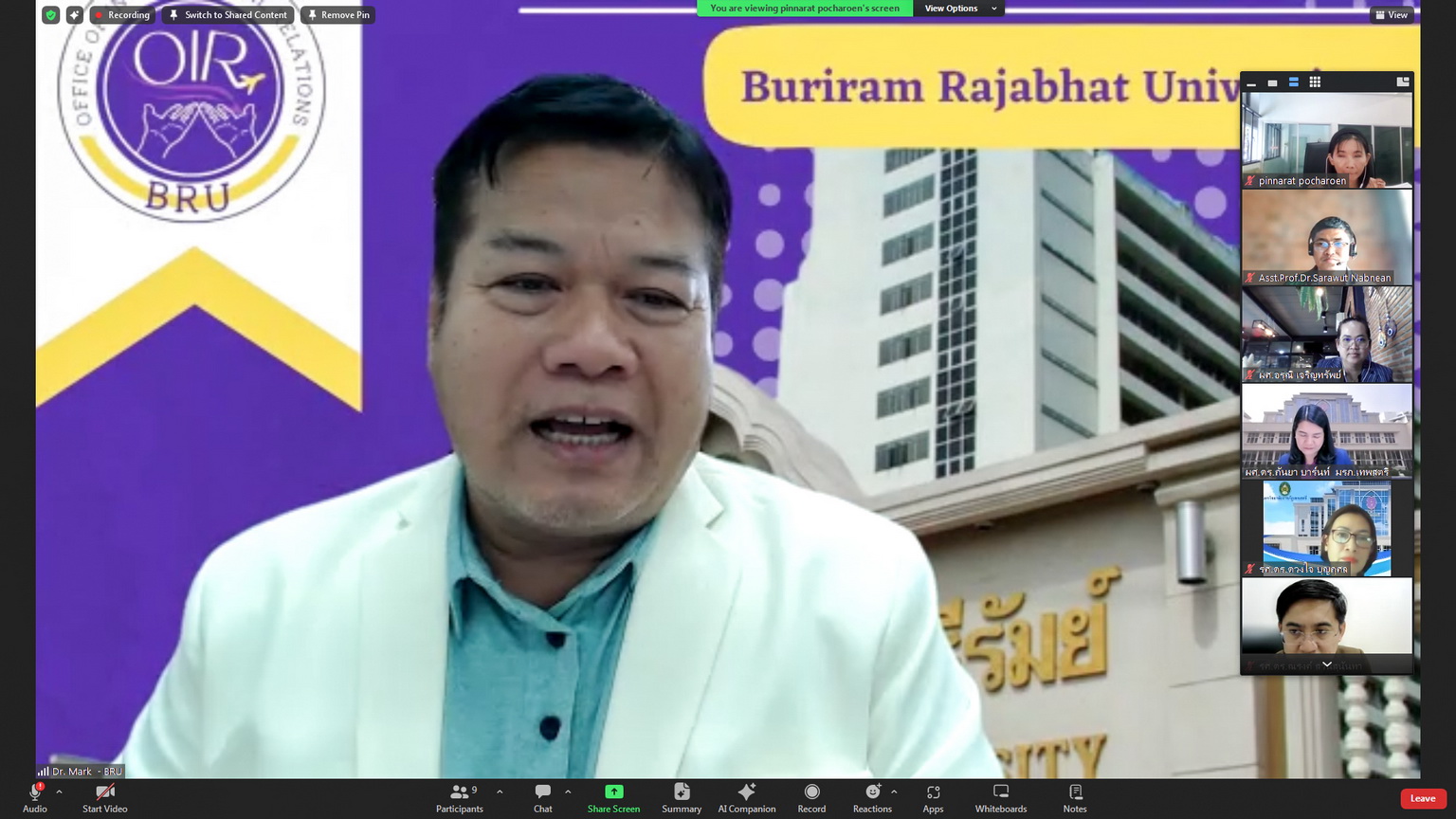
Task: Hide the thumbnail video strip
Action: pos(1251,83)
